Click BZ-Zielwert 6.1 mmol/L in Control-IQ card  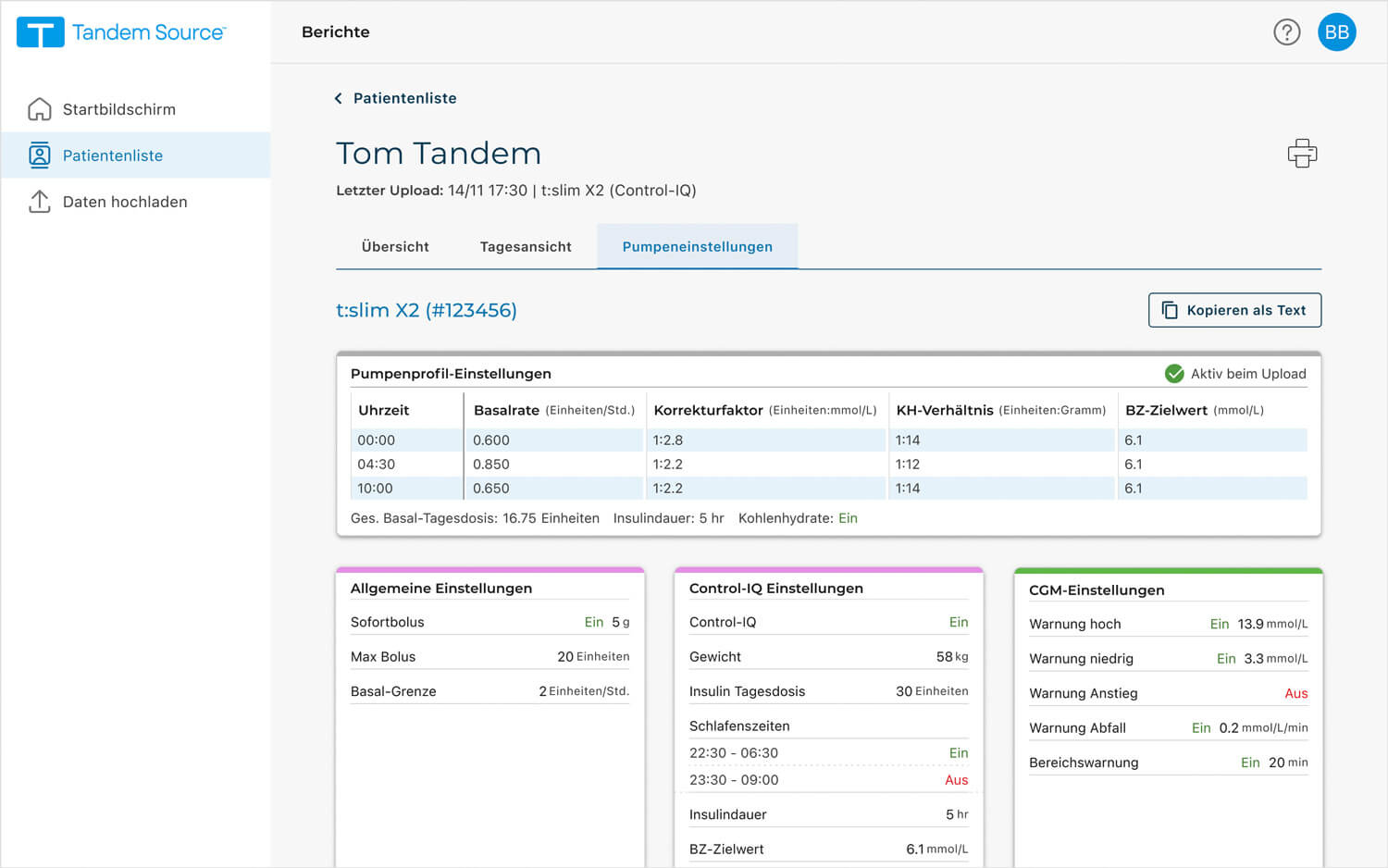click(x=936, y=849)
